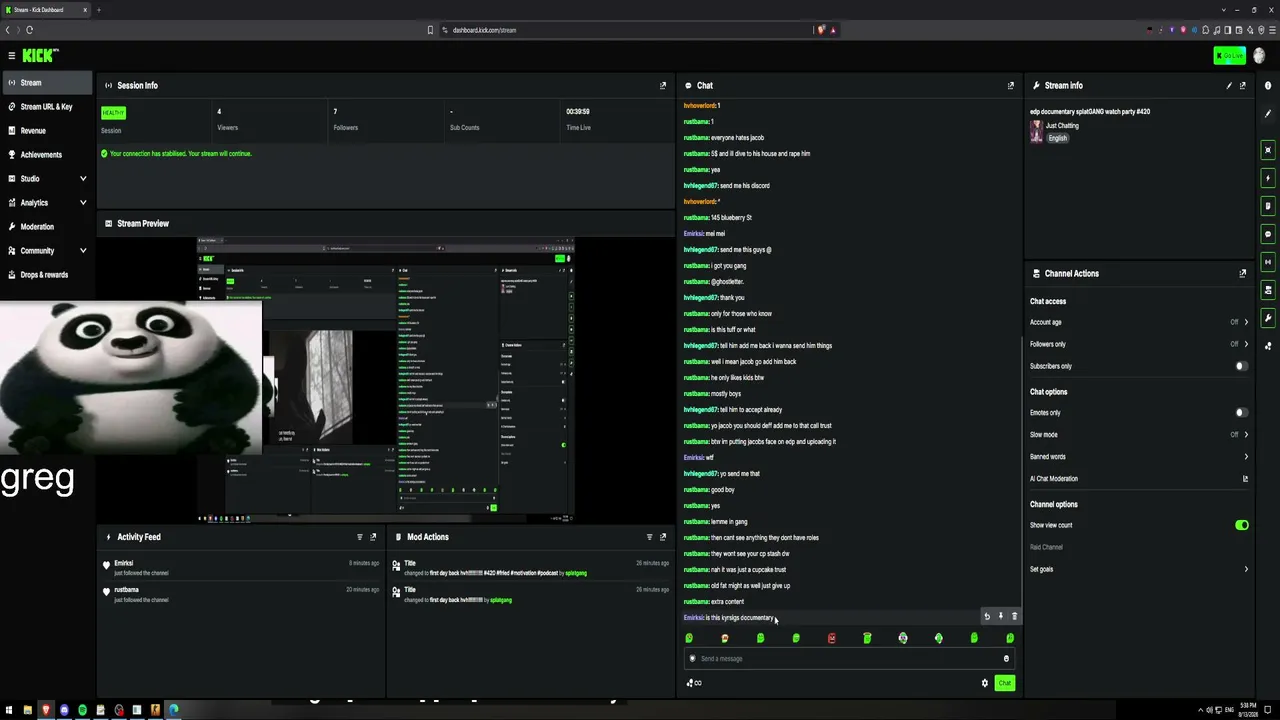The height and width of the screenshot is (720, 1280).
Task: Click the green Go Live button
Action: tap(1229, 55)
